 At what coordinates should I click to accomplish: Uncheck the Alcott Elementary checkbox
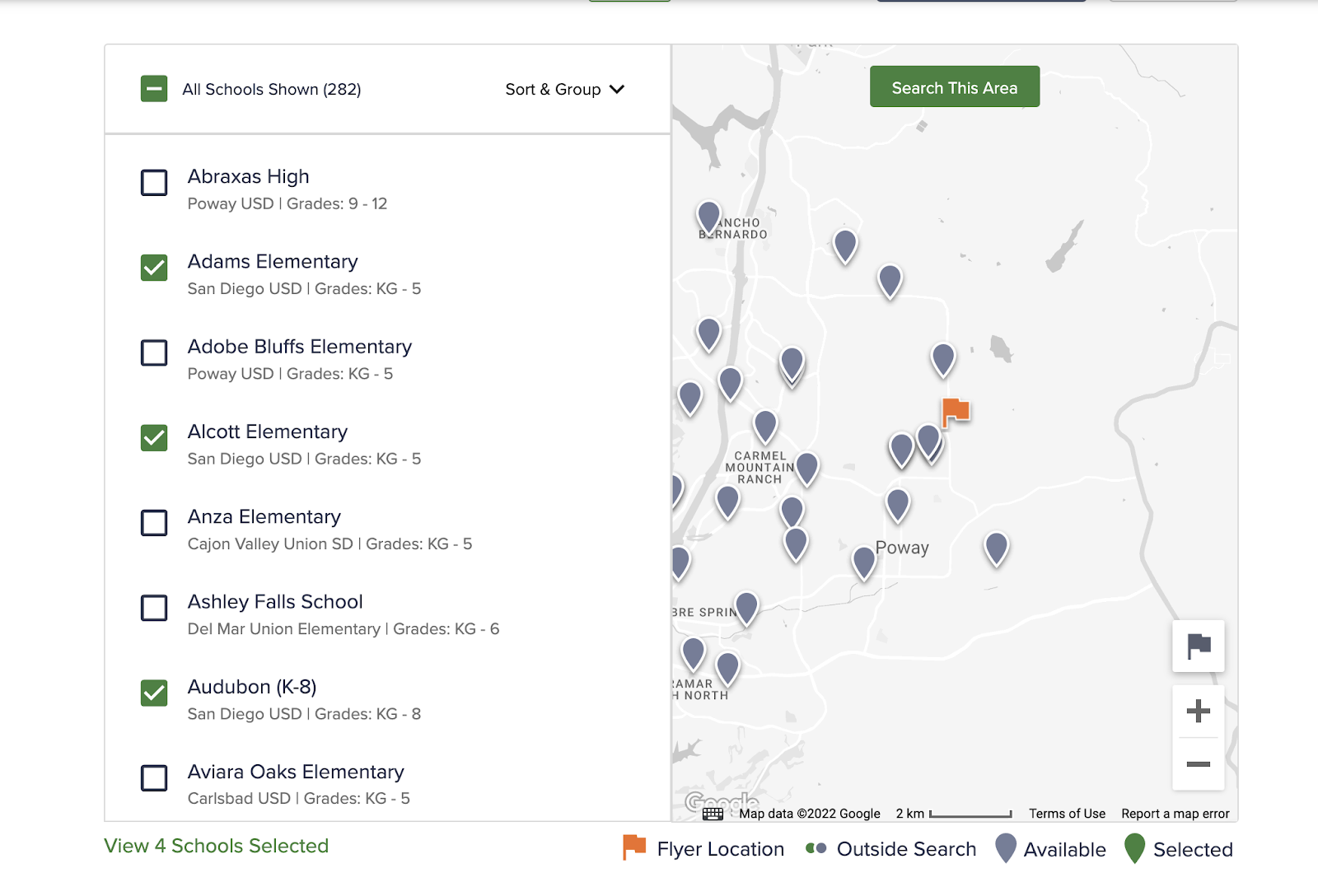coord(154,437)
